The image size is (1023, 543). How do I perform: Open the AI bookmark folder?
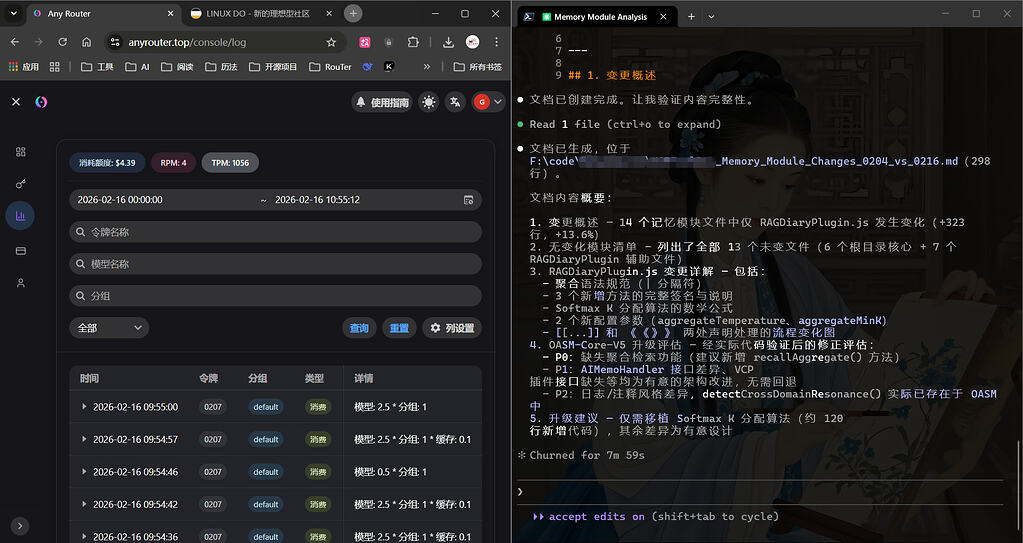138,67
